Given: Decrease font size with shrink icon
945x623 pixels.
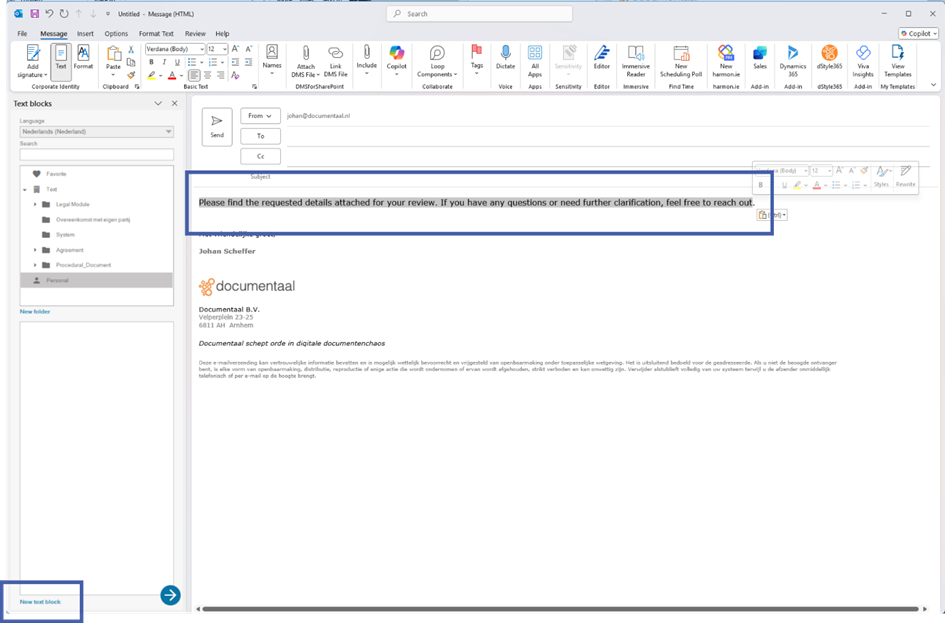Looking at the screenshot, I should (x=249, y=49).
